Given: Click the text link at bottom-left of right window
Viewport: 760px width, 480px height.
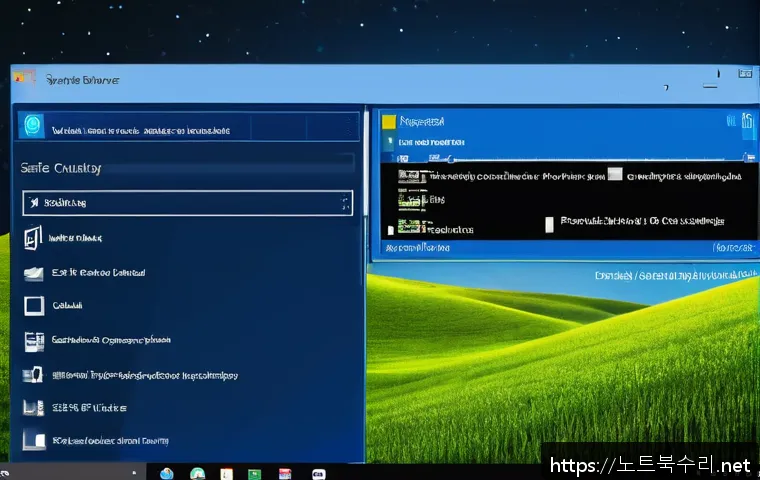Looking at the screenshot, I should (x=420, y=248).
